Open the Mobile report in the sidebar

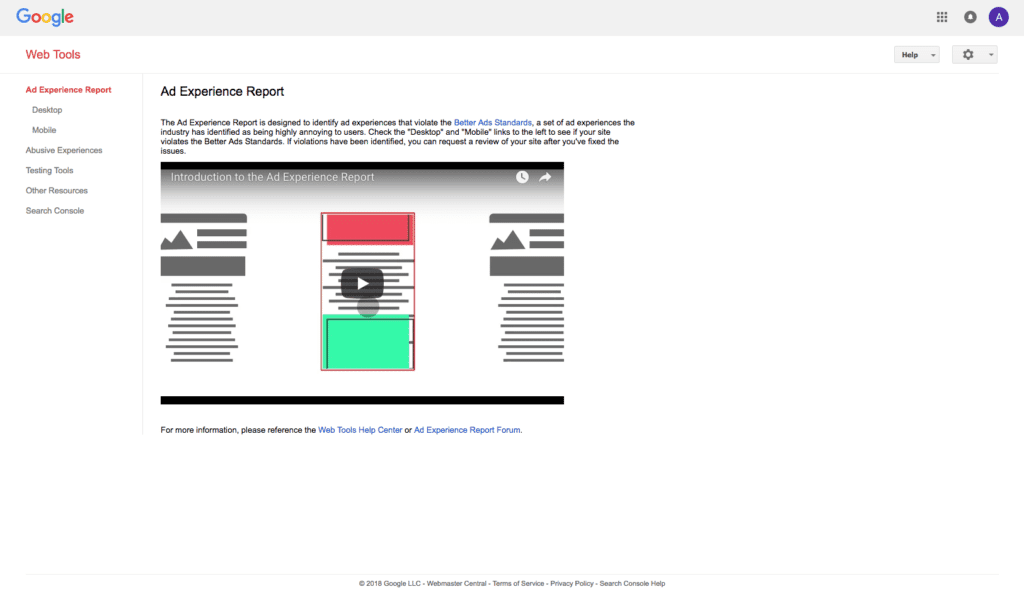[x=44, y=131]
